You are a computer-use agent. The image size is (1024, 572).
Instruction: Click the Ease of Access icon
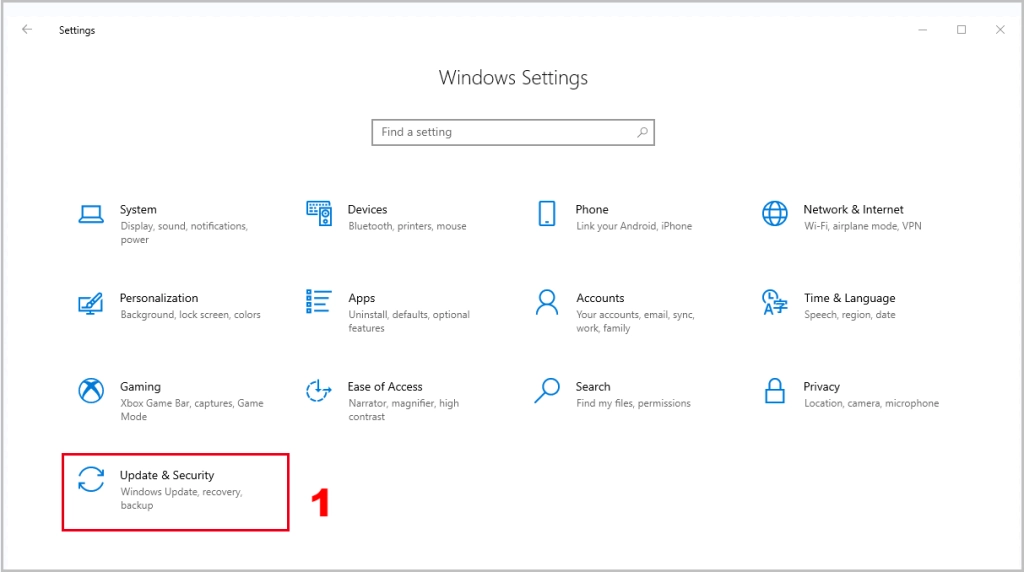(318, 390)
